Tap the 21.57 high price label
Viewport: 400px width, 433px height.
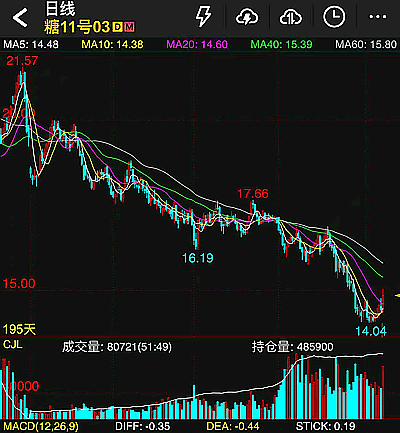pyautogui.click(x=22, y=61)
